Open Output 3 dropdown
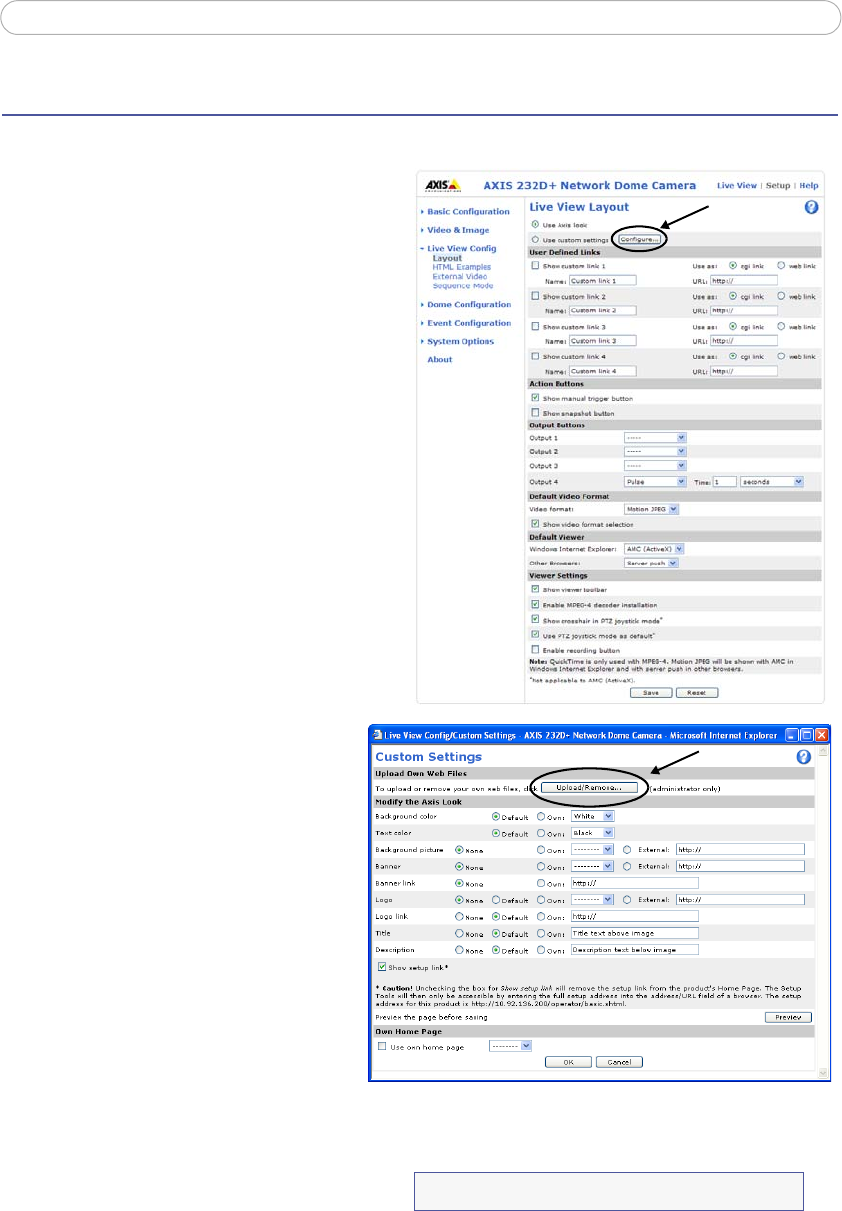The height and width of the screenshot is (1211, 842). coord(655,465)
